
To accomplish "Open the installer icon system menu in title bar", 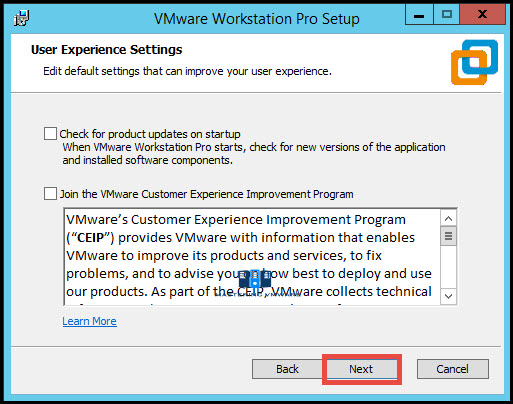I will 22,18.
